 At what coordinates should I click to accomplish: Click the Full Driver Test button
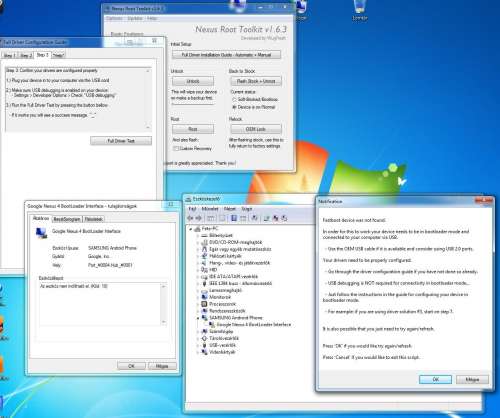(x=121, y=141)
